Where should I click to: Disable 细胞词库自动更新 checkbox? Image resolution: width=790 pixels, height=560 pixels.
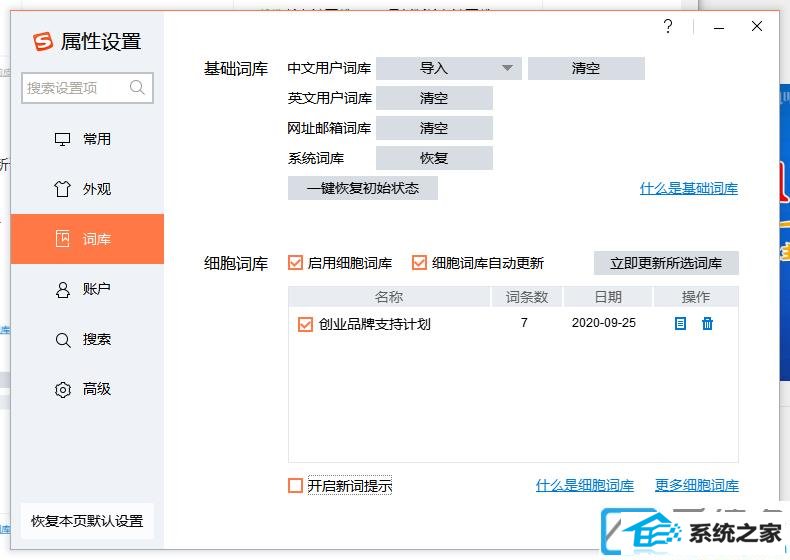419,263
